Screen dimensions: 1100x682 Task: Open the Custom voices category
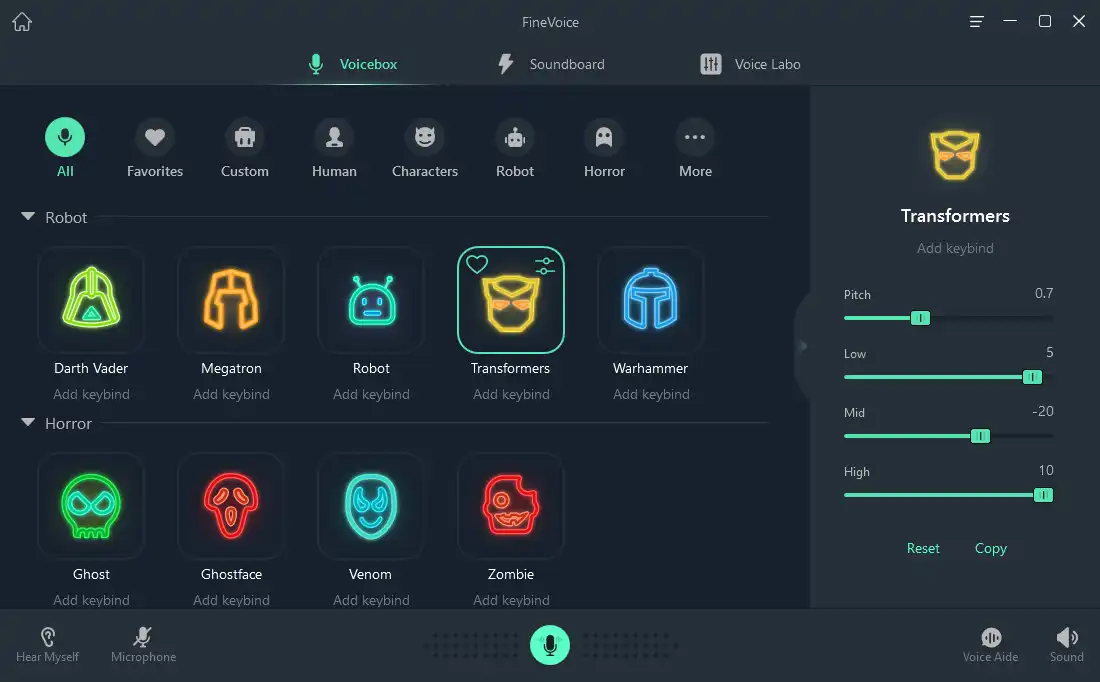pyautogui.click(x=245, y=137)
